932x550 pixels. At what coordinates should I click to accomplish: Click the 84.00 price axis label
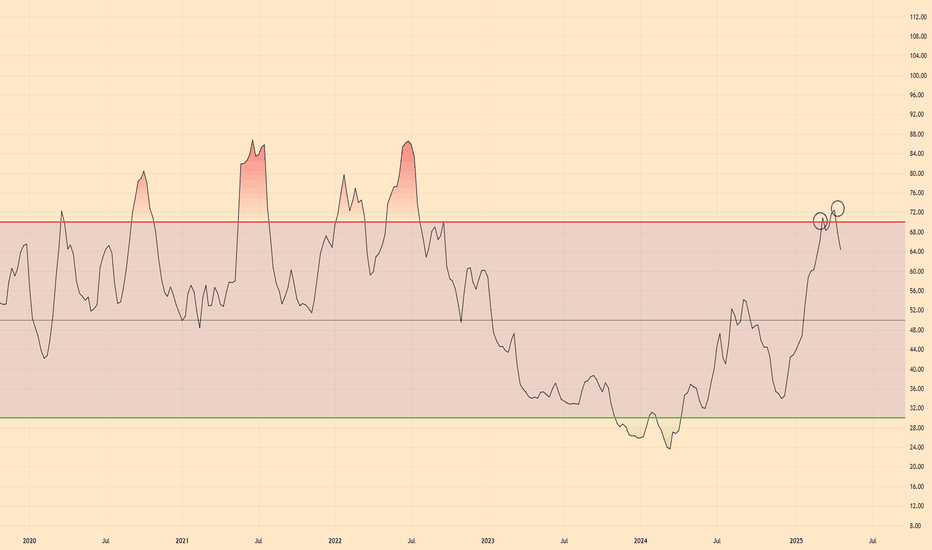click(918, 154)
